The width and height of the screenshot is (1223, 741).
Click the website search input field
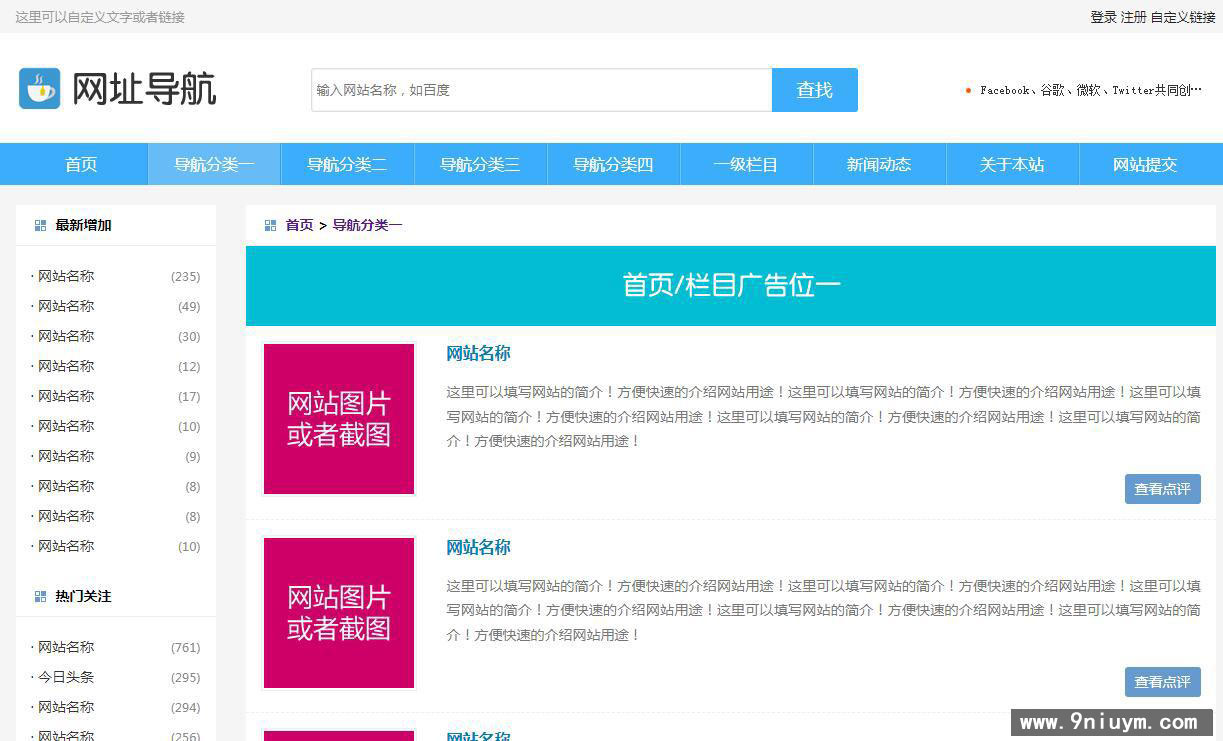point(540,90)
